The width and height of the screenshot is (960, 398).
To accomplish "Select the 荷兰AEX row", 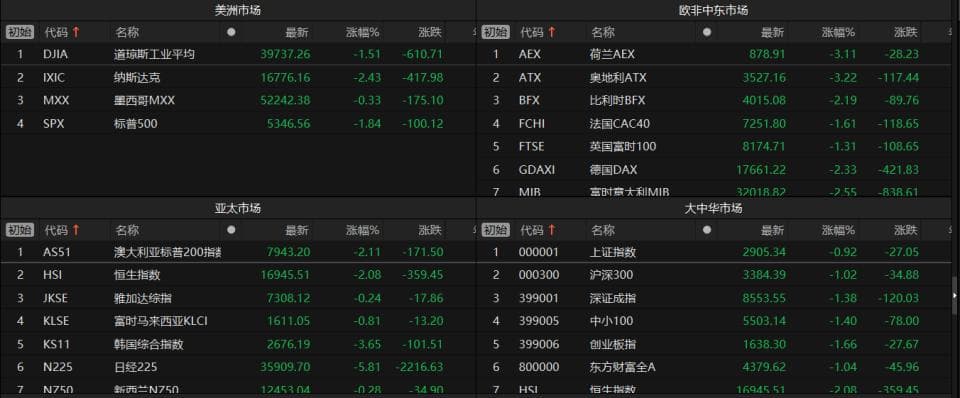I will pyautogui.click(x=713, y=54).
